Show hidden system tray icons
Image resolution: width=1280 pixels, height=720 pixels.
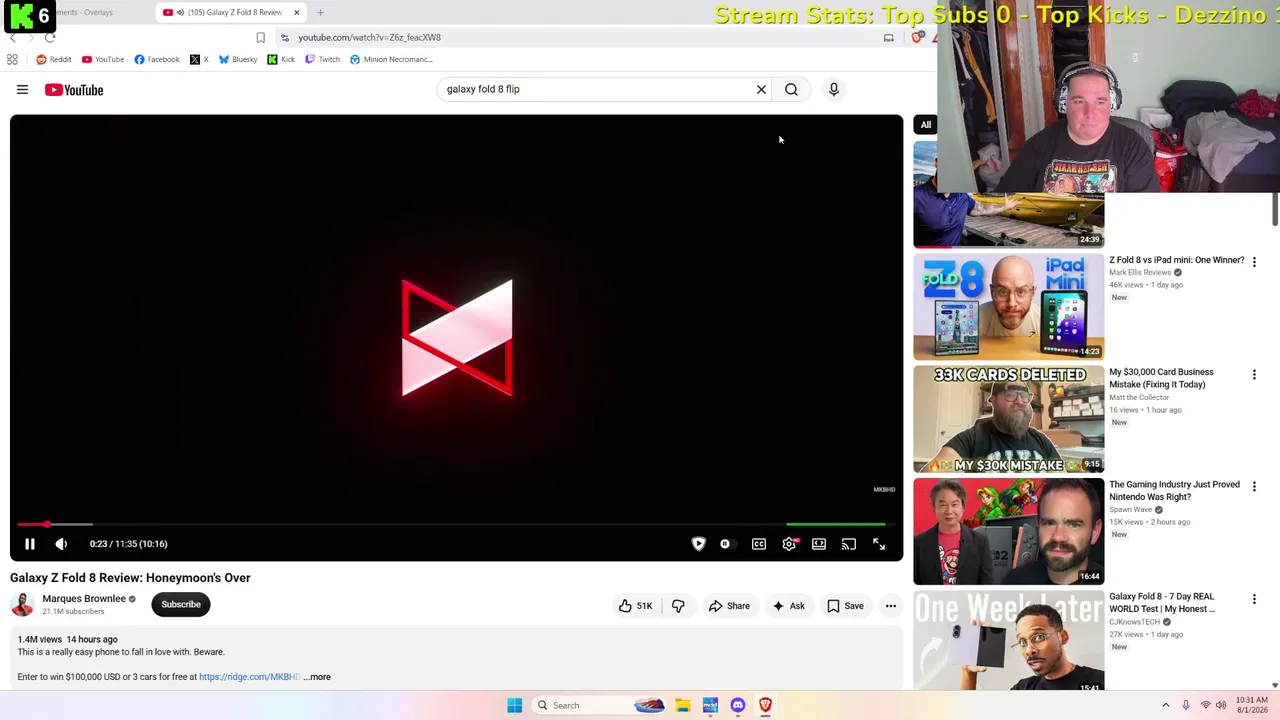[x=1165, y=706]
